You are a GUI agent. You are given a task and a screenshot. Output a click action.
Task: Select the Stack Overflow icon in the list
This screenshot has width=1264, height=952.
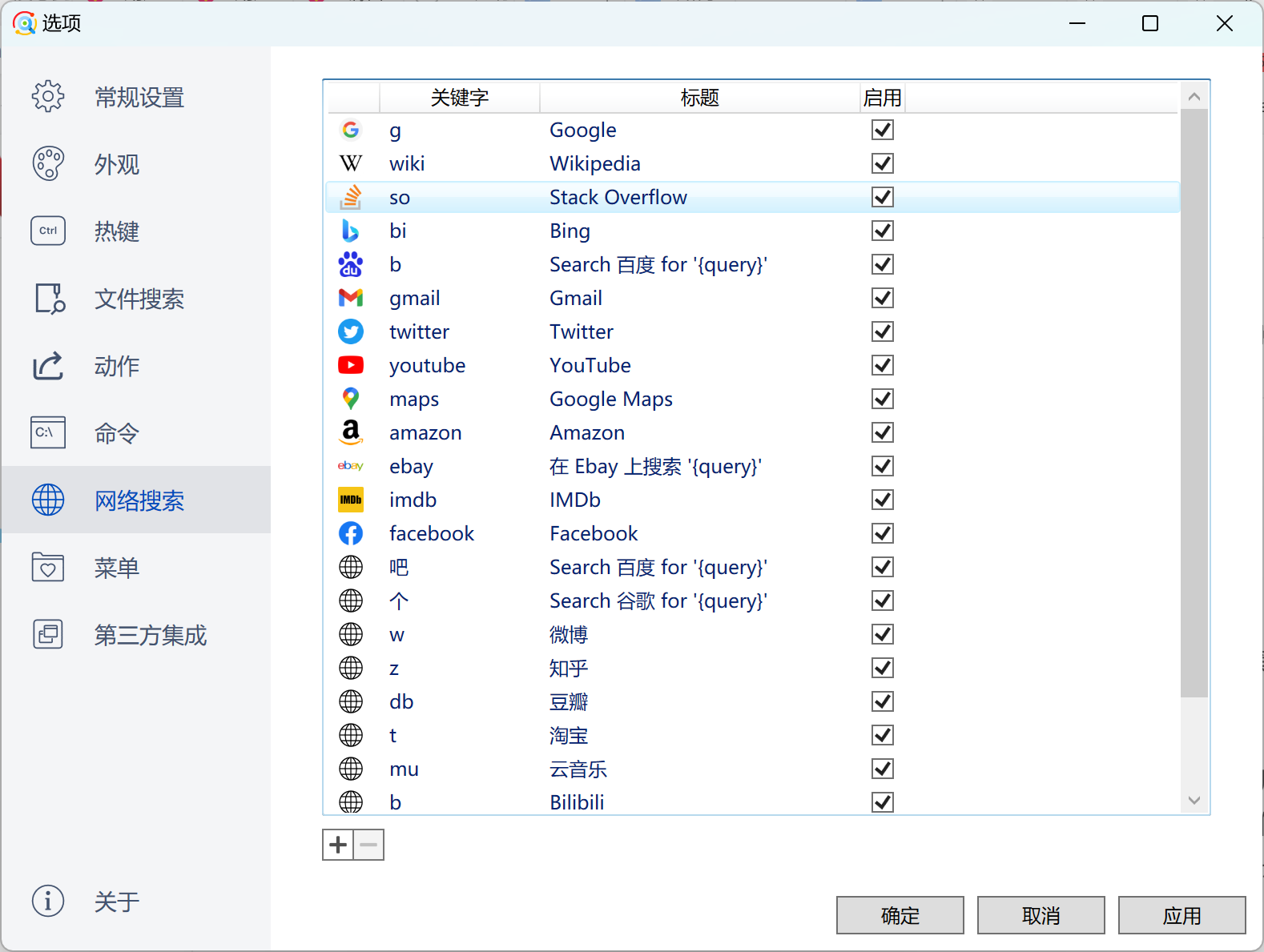[351, 197]
